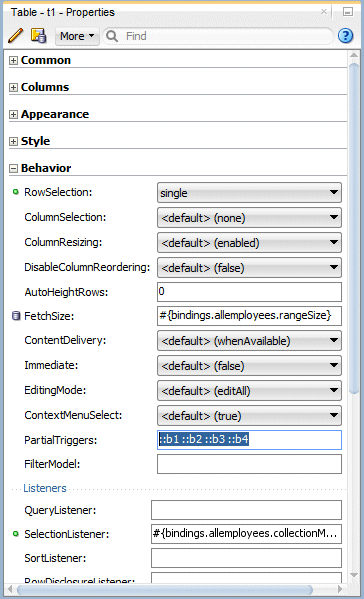The width and height of the screenshot is (364, 599).
Task: Click the QueryListener input field
Action: click(246, 510)
